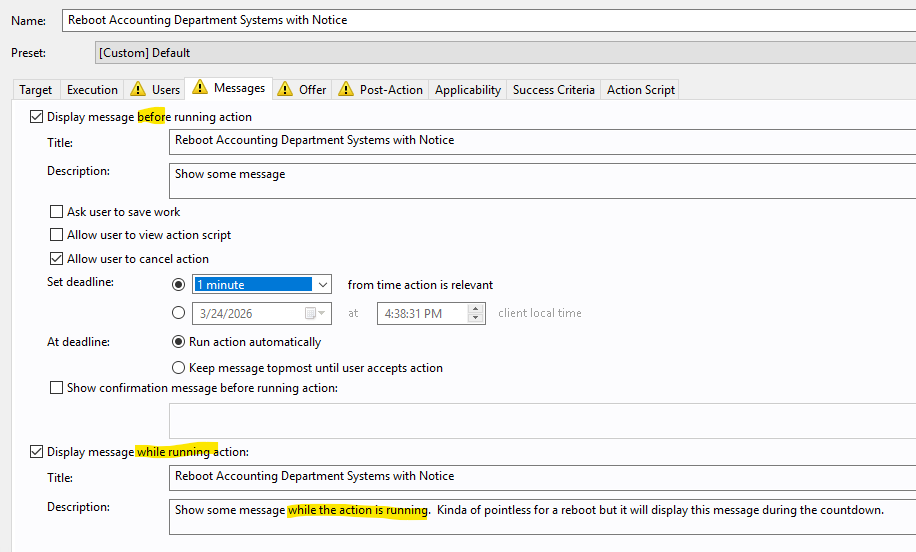
Task: Select Keep message topmost until user accepts
Action: click(x=179, y=367)
